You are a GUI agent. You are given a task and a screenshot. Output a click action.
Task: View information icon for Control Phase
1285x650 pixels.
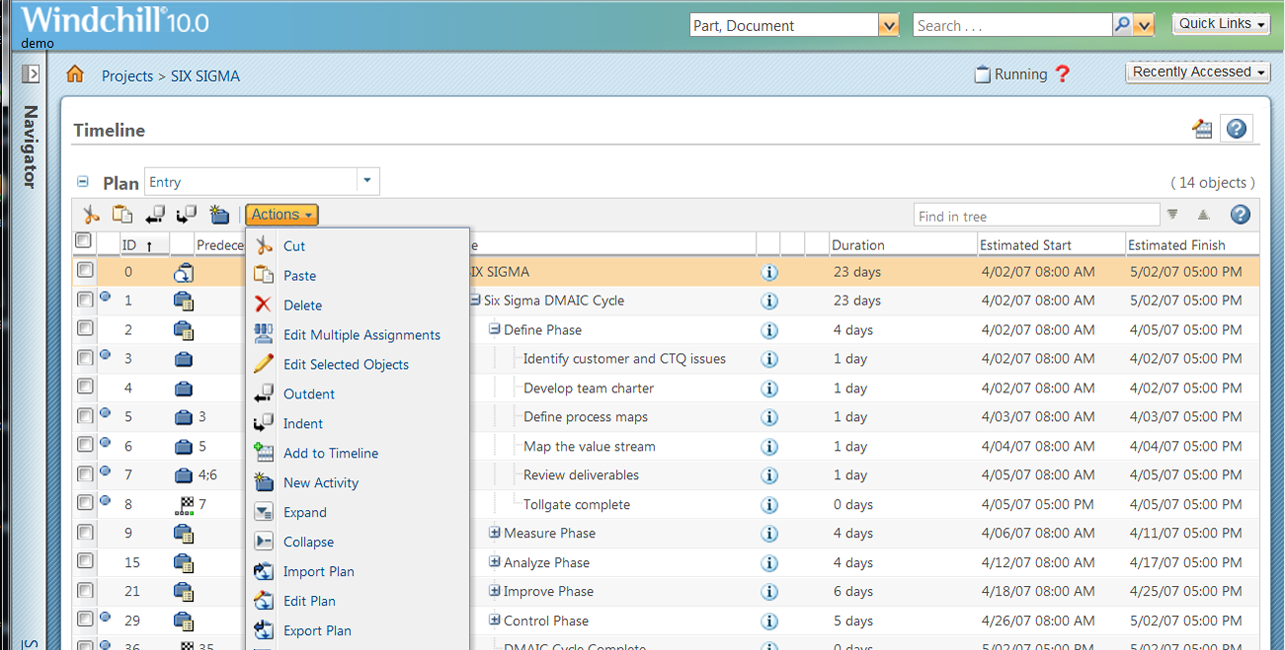(x=769, y=621)
